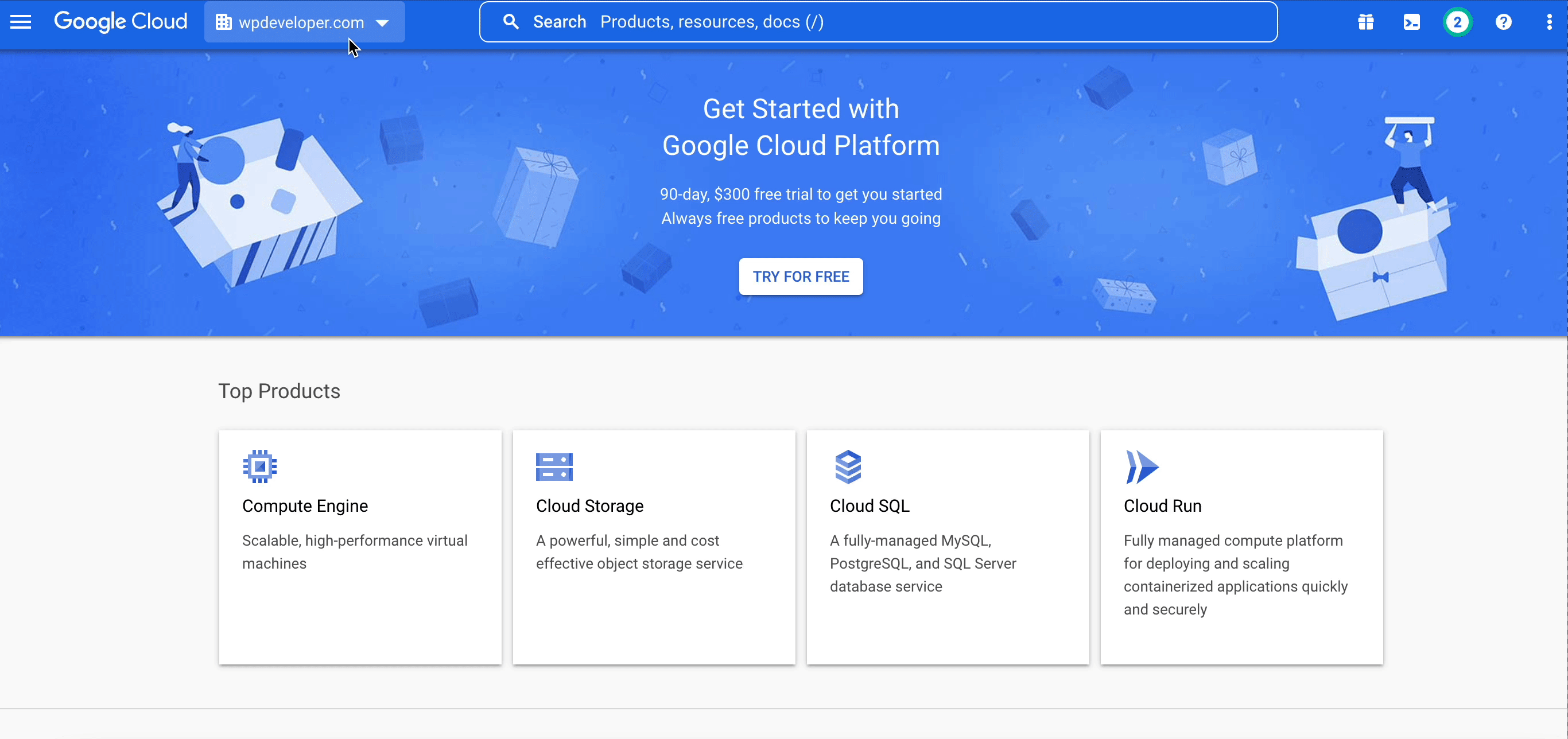1568x739 pixels.
Task: Open the three-dot settings menu
Action: click(1549, 22)
